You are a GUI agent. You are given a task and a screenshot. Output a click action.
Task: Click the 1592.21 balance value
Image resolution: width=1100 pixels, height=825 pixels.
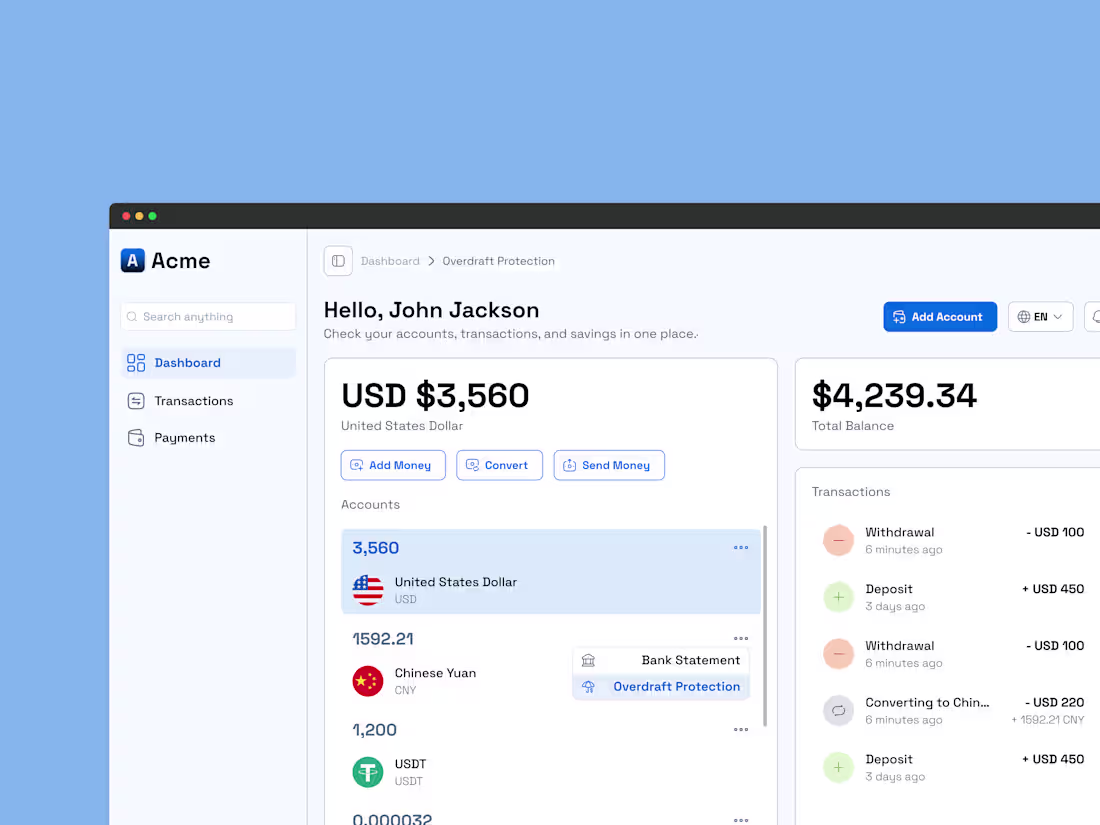(x=383, y=638)
